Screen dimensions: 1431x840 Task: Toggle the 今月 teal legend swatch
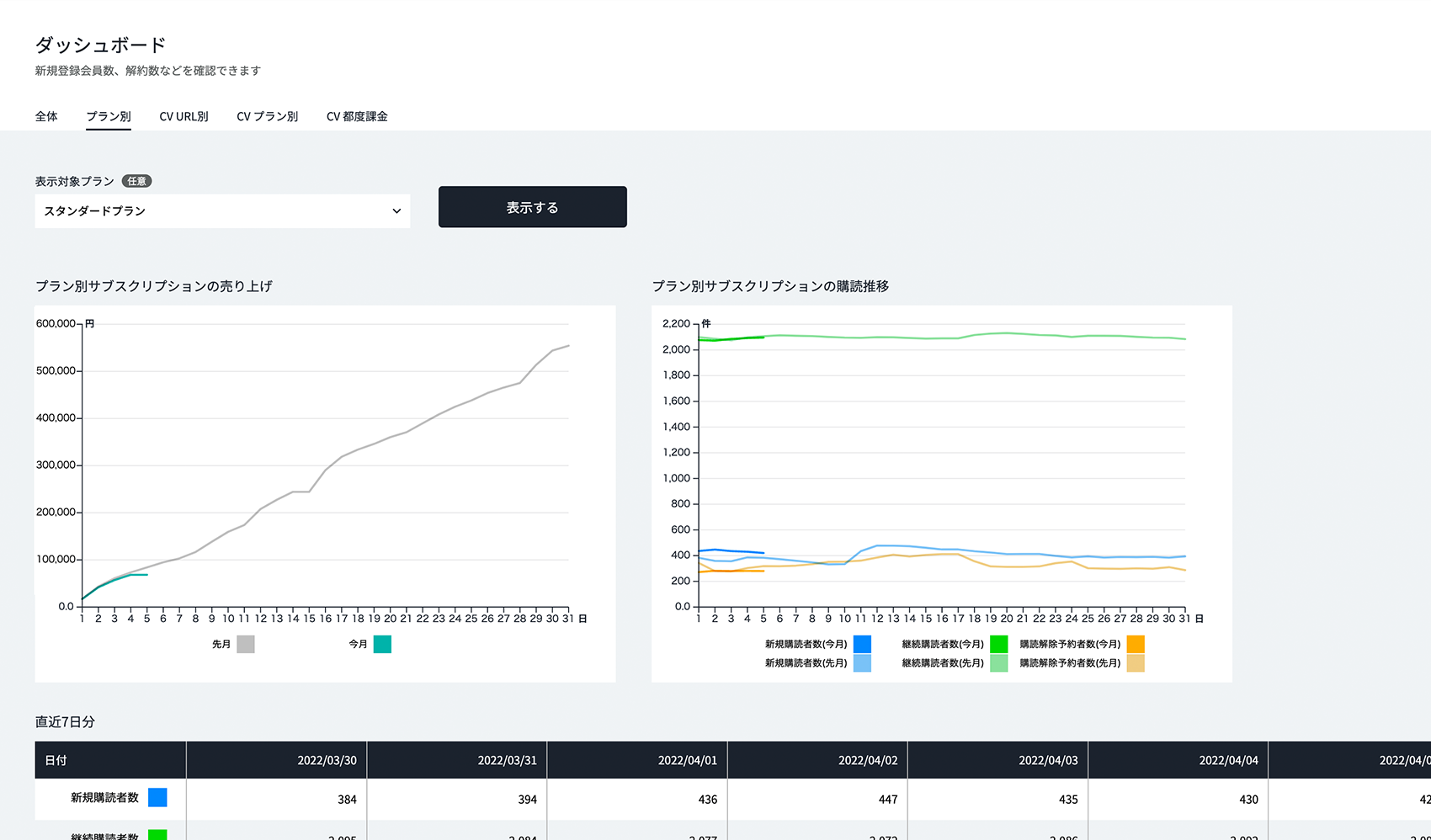(x=382, y=644)
